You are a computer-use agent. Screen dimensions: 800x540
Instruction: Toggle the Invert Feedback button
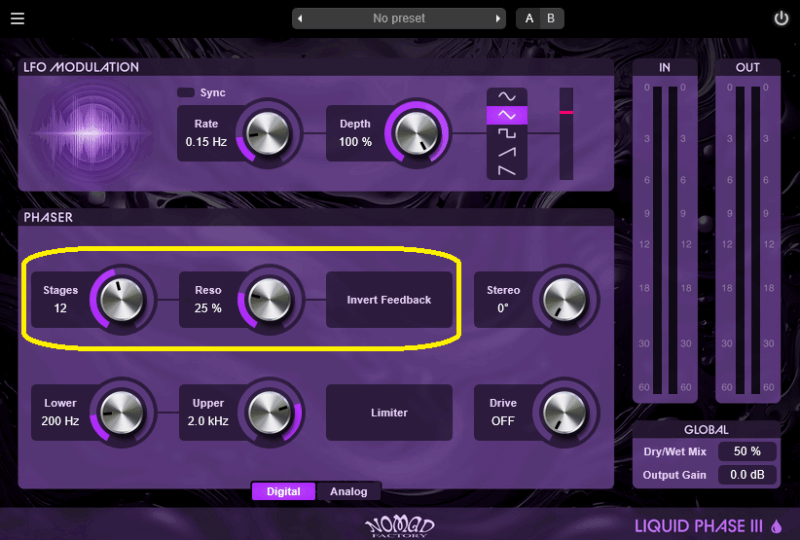click(x=389, y=300)
